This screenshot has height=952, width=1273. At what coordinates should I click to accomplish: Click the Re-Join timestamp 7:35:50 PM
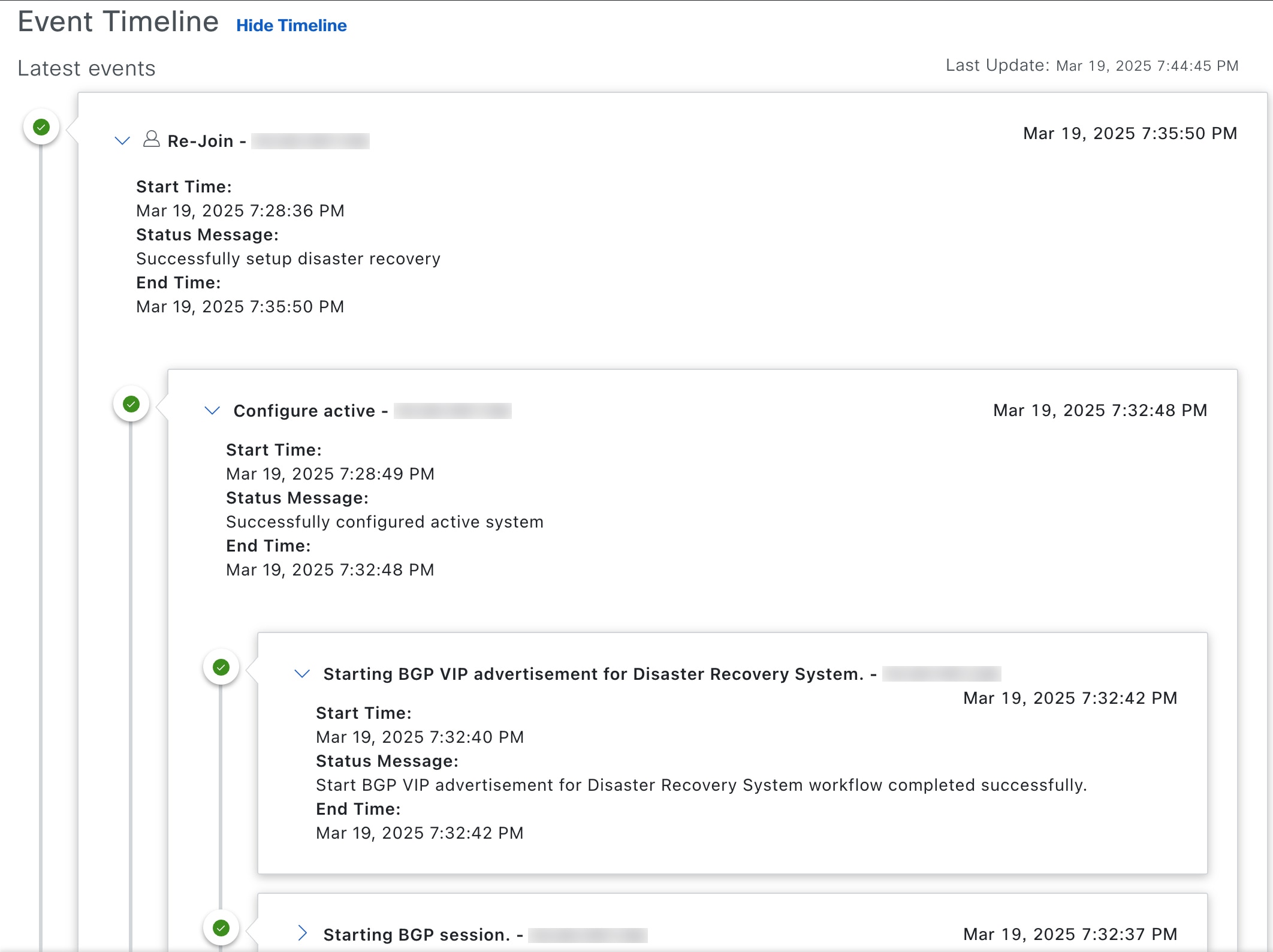click(x=1130, y=134)
